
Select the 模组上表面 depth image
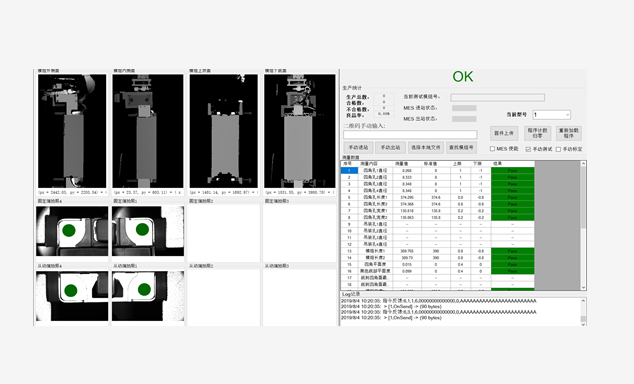point(224,131)
